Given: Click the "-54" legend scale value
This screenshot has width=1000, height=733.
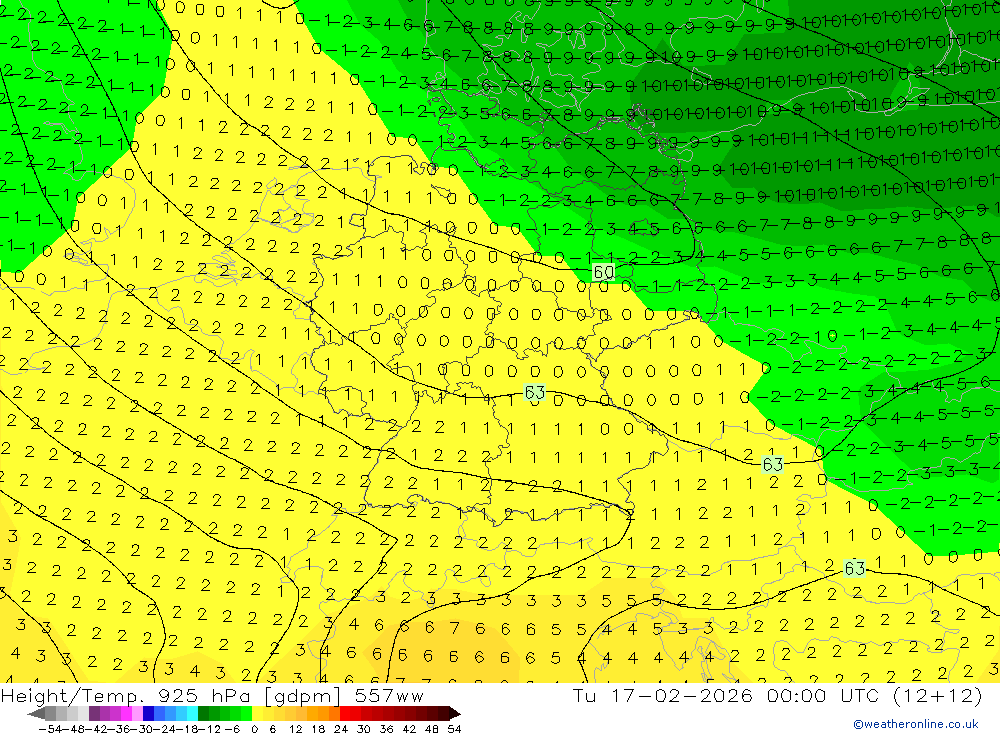Looking at the screenshot, I should [50, 729].
